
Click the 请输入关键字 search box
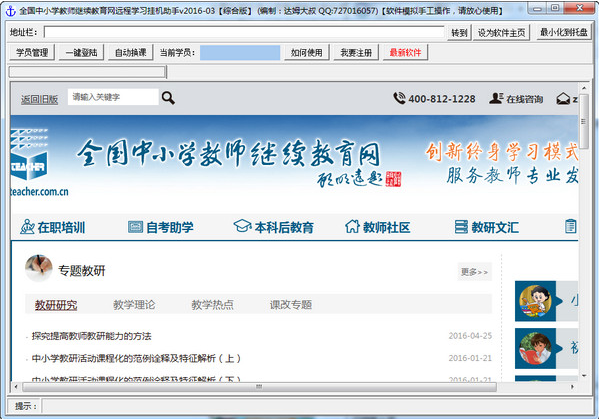click(x=113, y=97)
